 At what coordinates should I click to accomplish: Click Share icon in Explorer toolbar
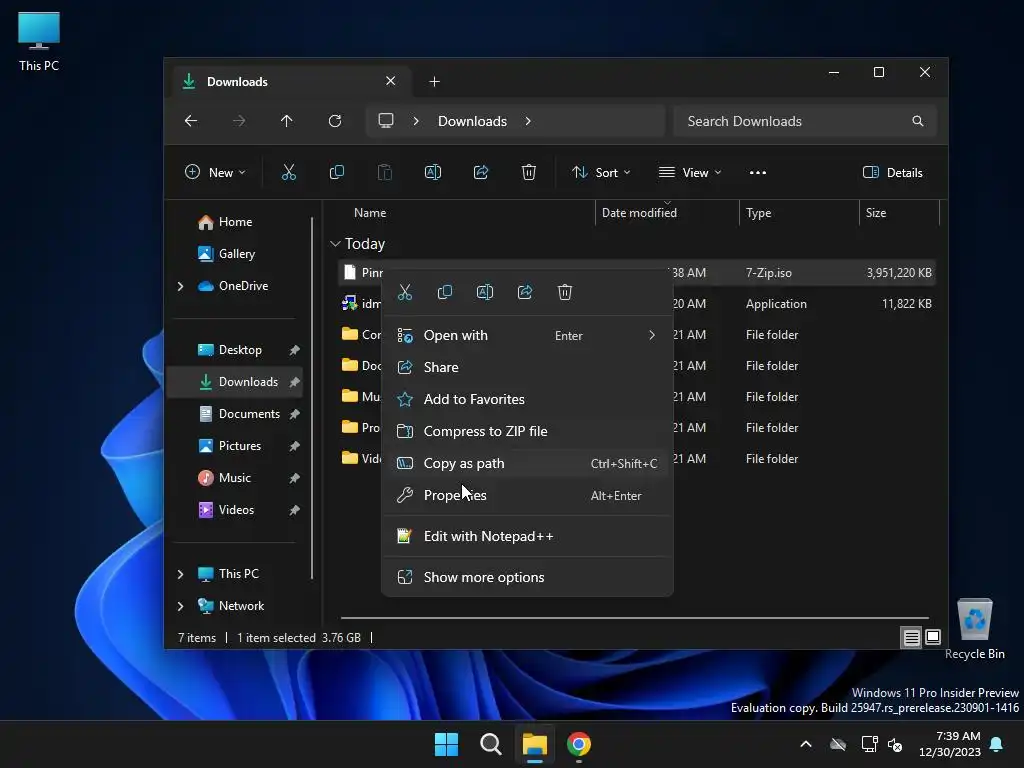click(x=481, y=172)
